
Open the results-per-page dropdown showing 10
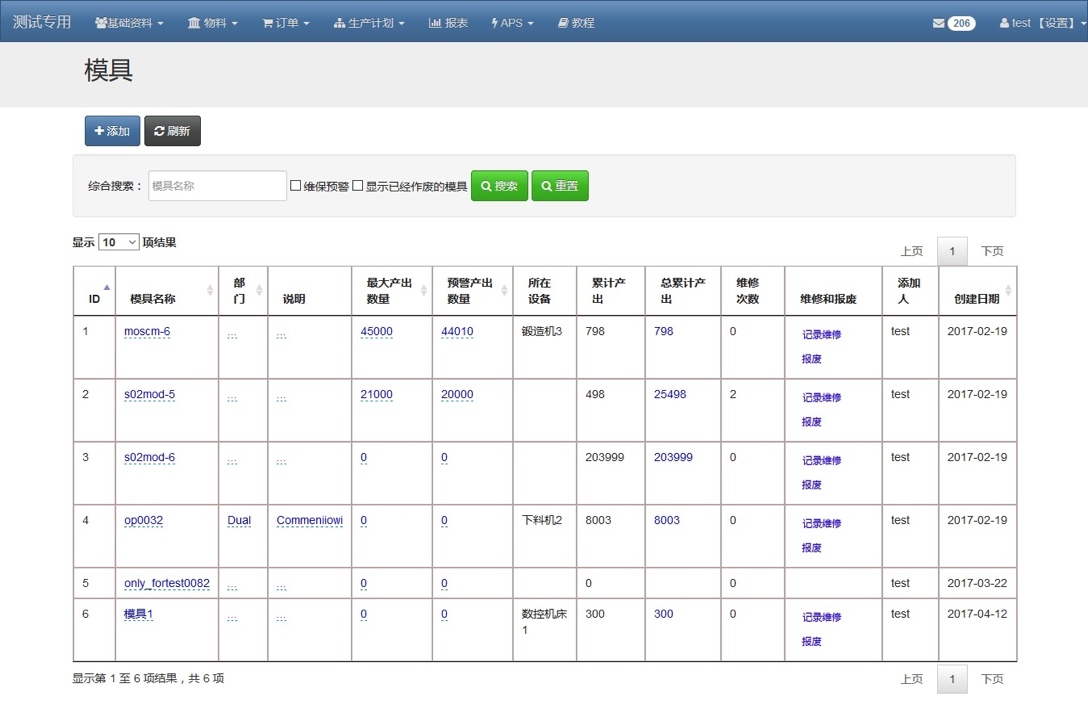tap(118, 243)
